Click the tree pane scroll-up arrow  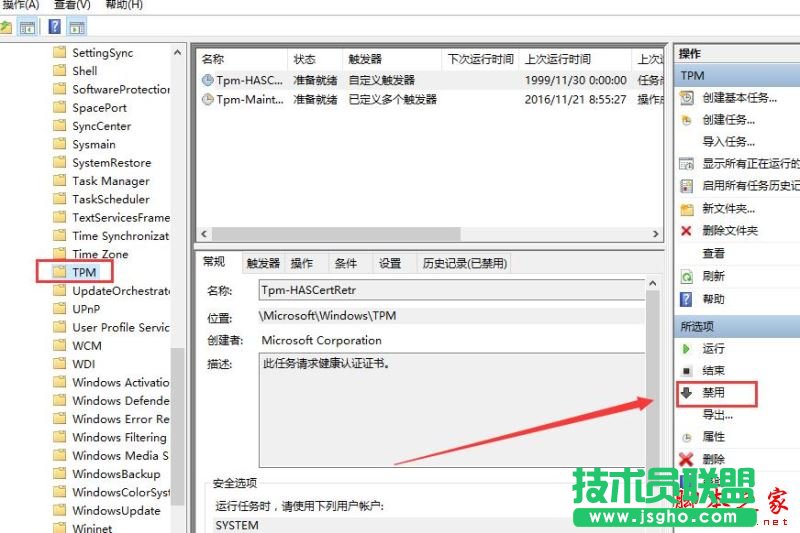click(177, 53)
